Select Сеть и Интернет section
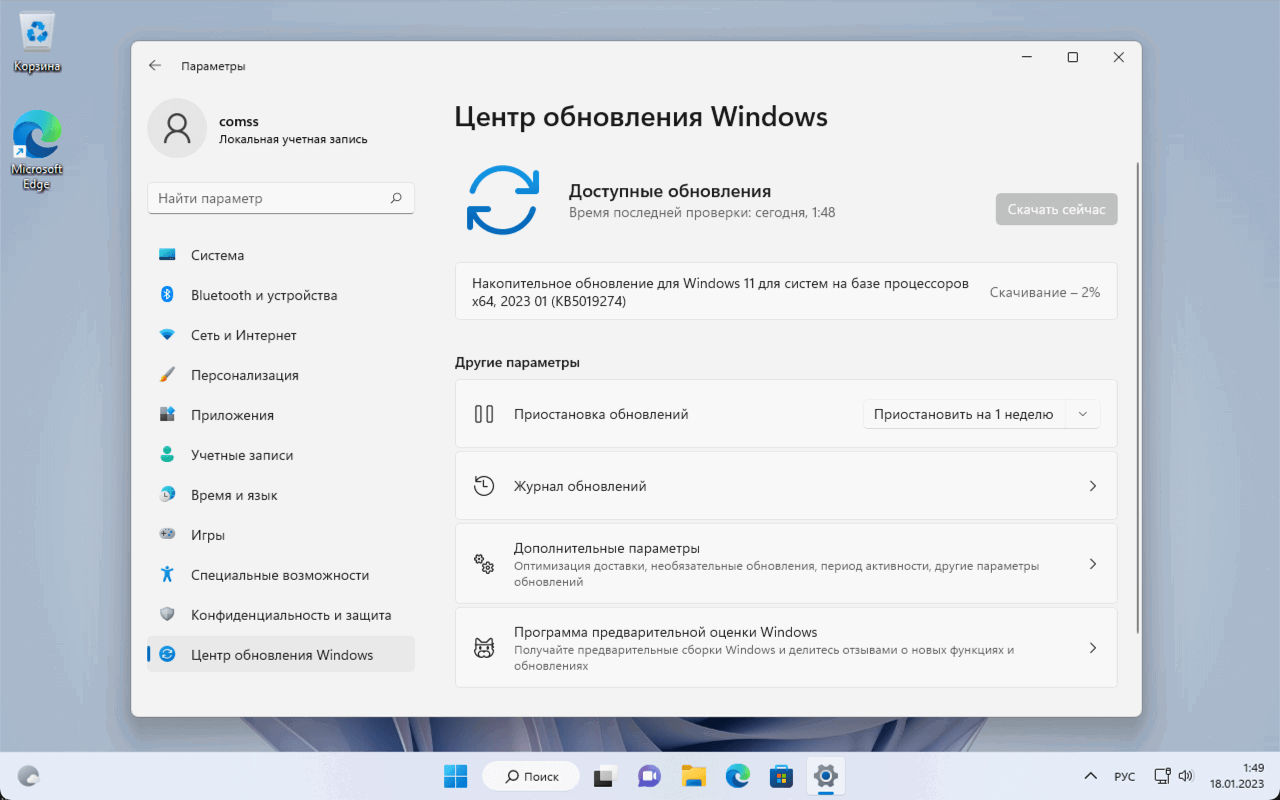 click(280, 335)
